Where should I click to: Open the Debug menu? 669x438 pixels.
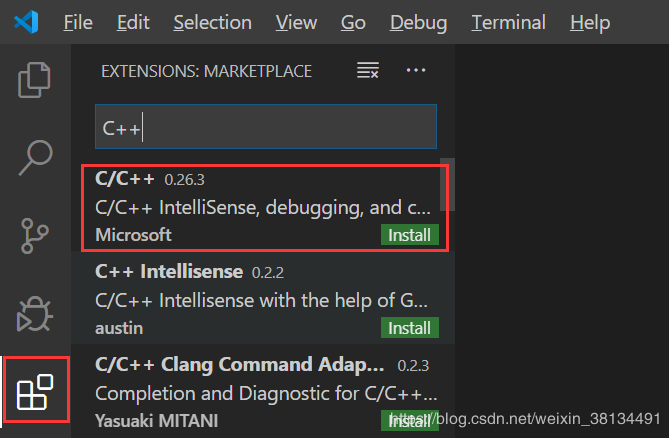pos(419,22)
